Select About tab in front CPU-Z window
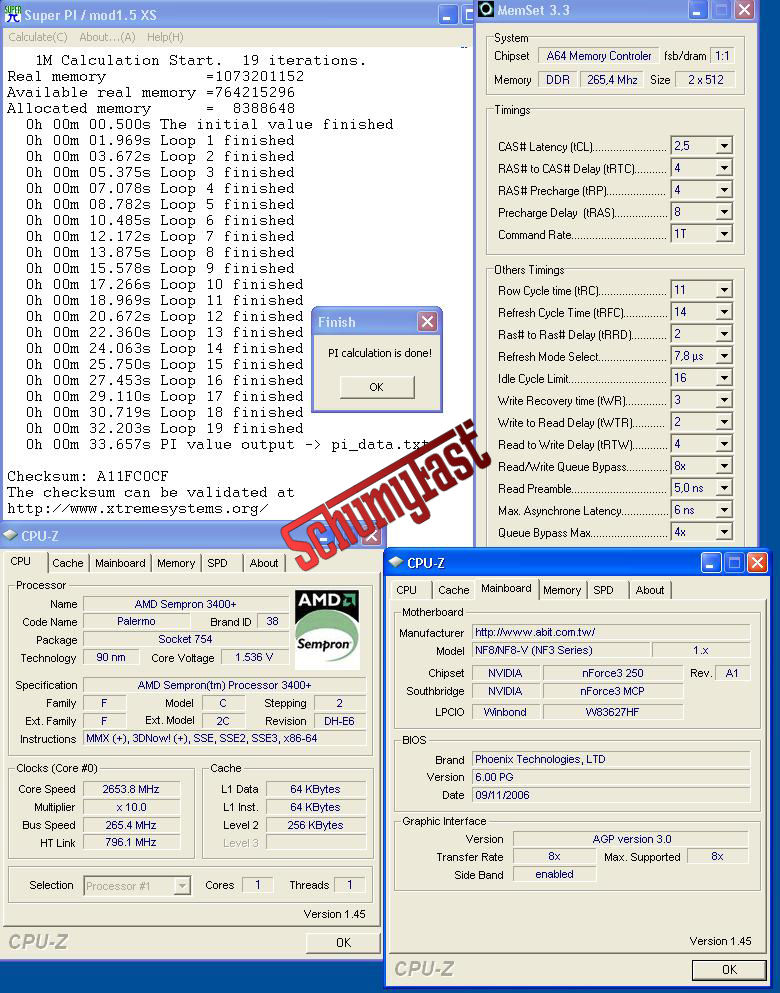The image size is (780, 993). 650,590
